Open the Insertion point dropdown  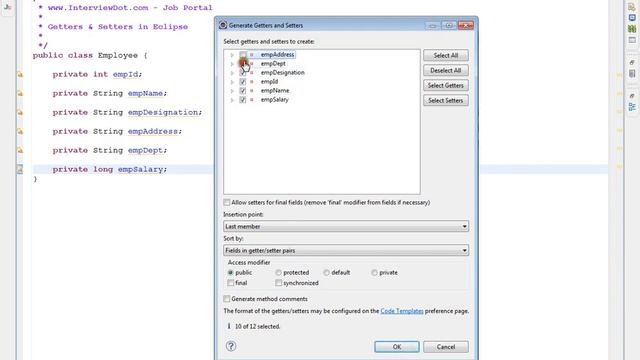(x=346, y=226)
